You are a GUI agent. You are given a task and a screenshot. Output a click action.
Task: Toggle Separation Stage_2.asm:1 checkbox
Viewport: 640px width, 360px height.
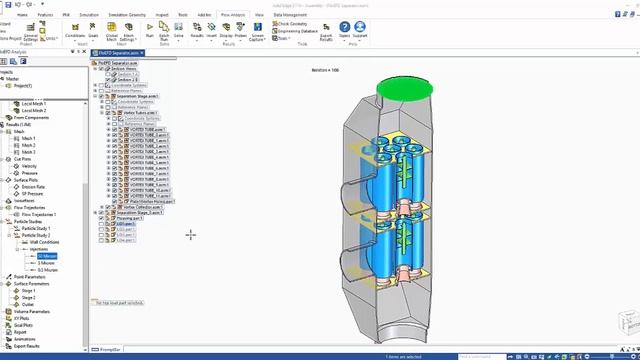click(101, 213)
